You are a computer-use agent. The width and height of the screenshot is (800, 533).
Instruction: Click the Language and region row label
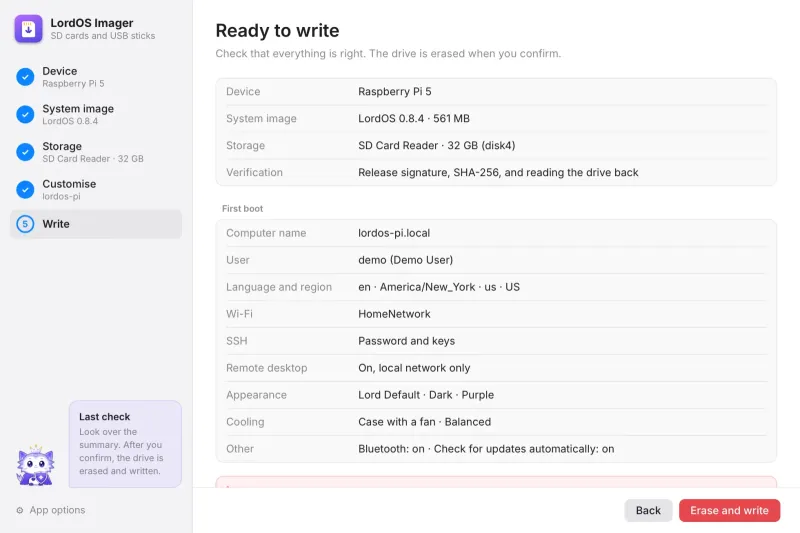point(279,287)
